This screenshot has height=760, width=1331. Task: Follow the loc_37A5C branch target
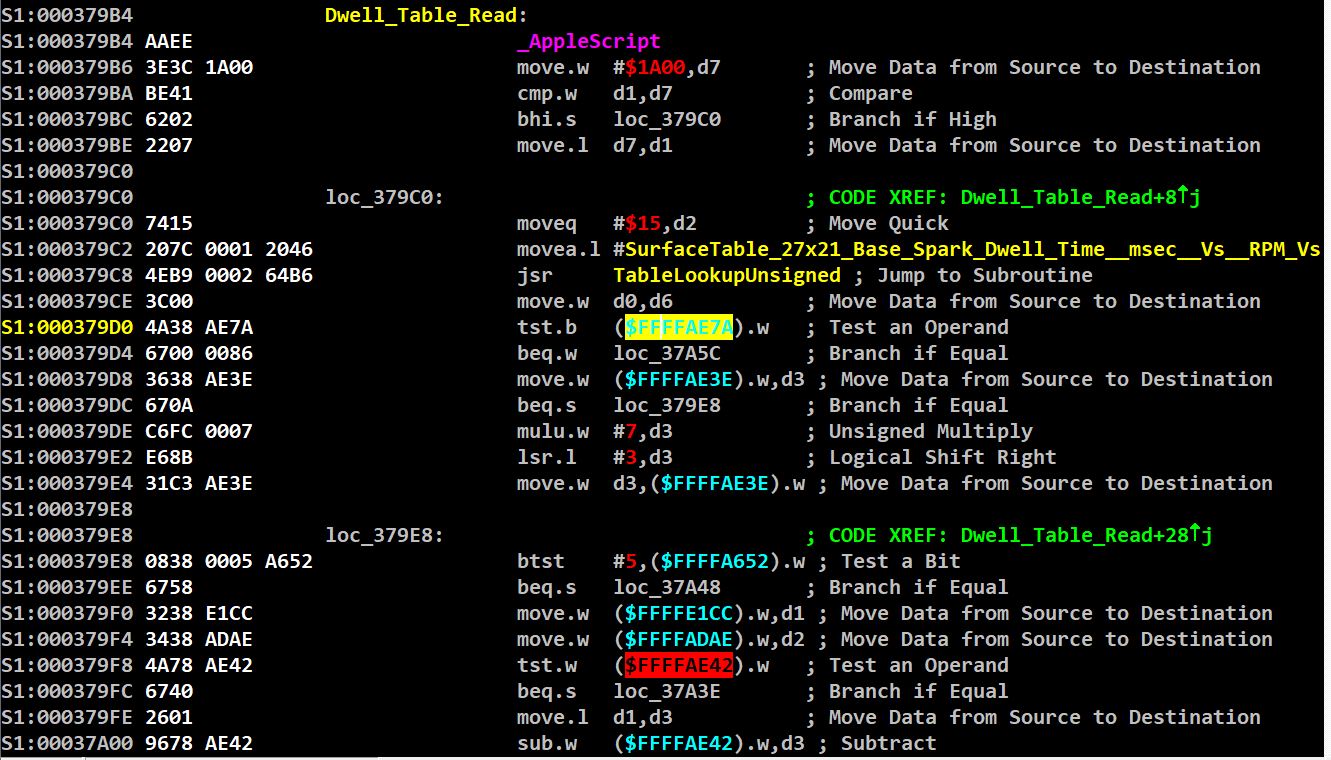pos(667,353)
